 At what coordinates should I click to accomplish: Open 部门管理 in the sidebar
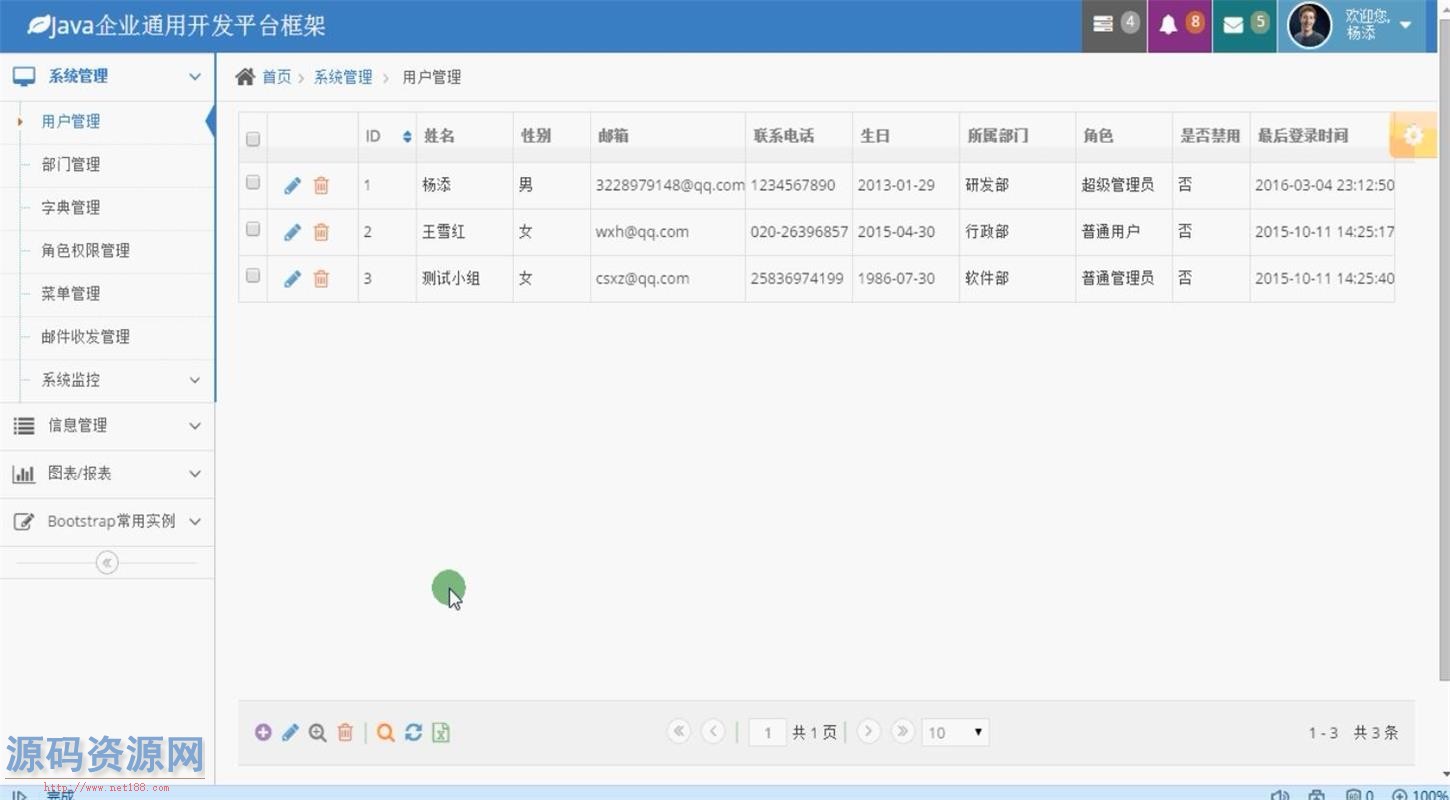71,164
